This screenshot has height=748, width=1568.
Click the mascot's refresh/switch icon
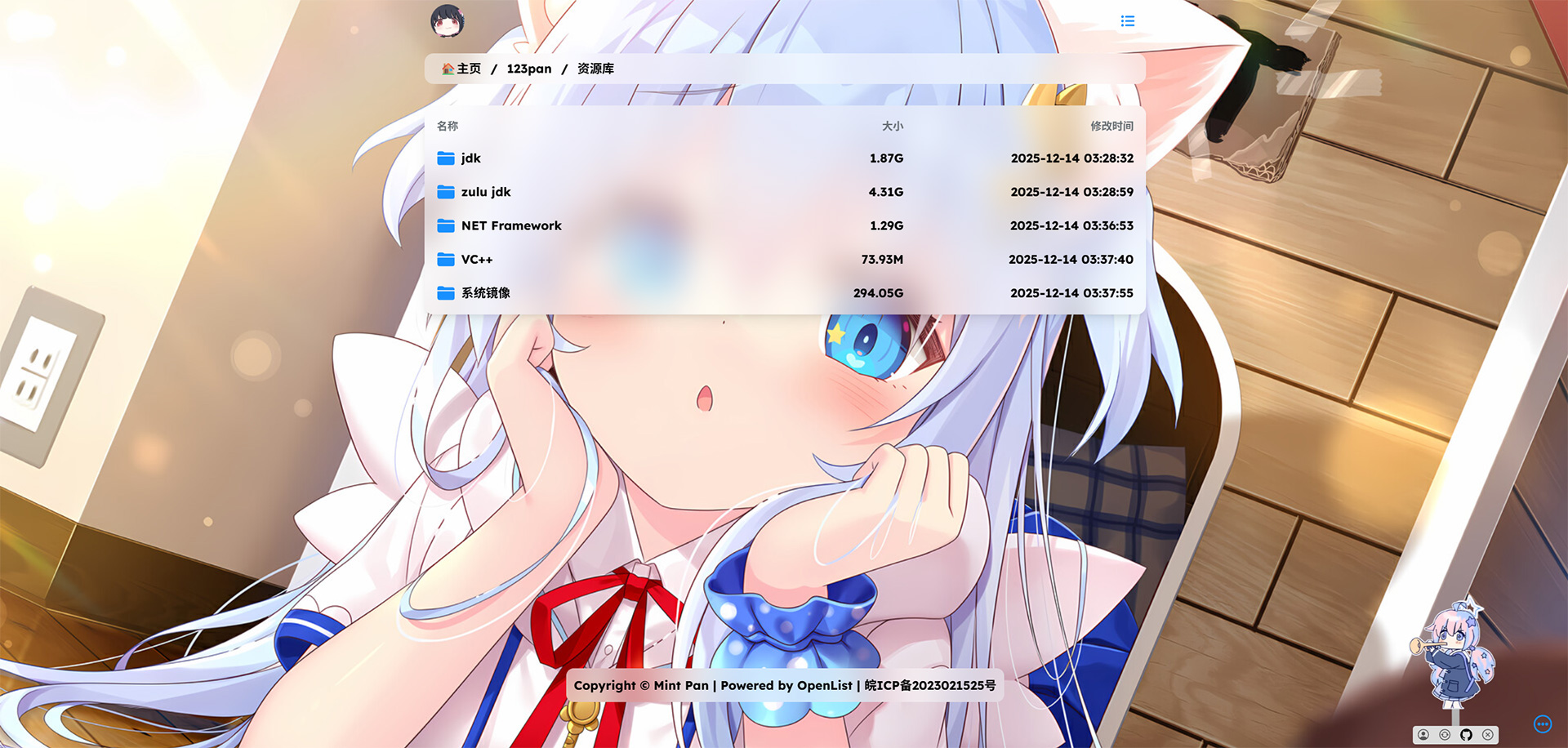point(1445,735)
